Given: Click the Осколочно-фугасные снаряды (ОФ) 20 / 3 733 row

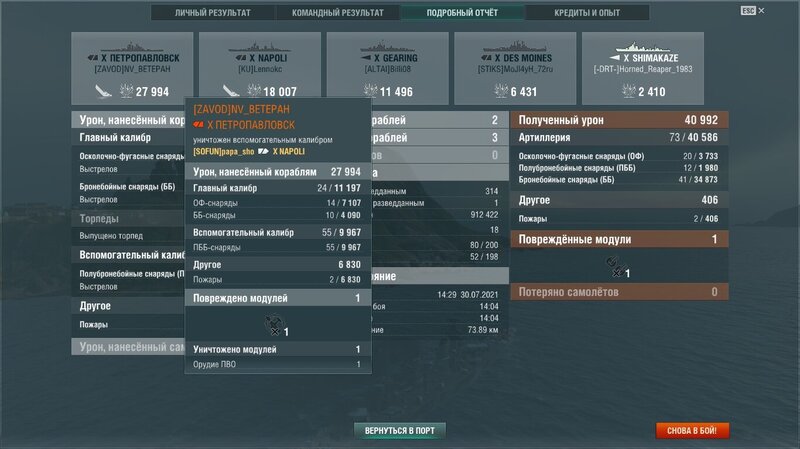Looking at the screenshot, I should point(619,156).
